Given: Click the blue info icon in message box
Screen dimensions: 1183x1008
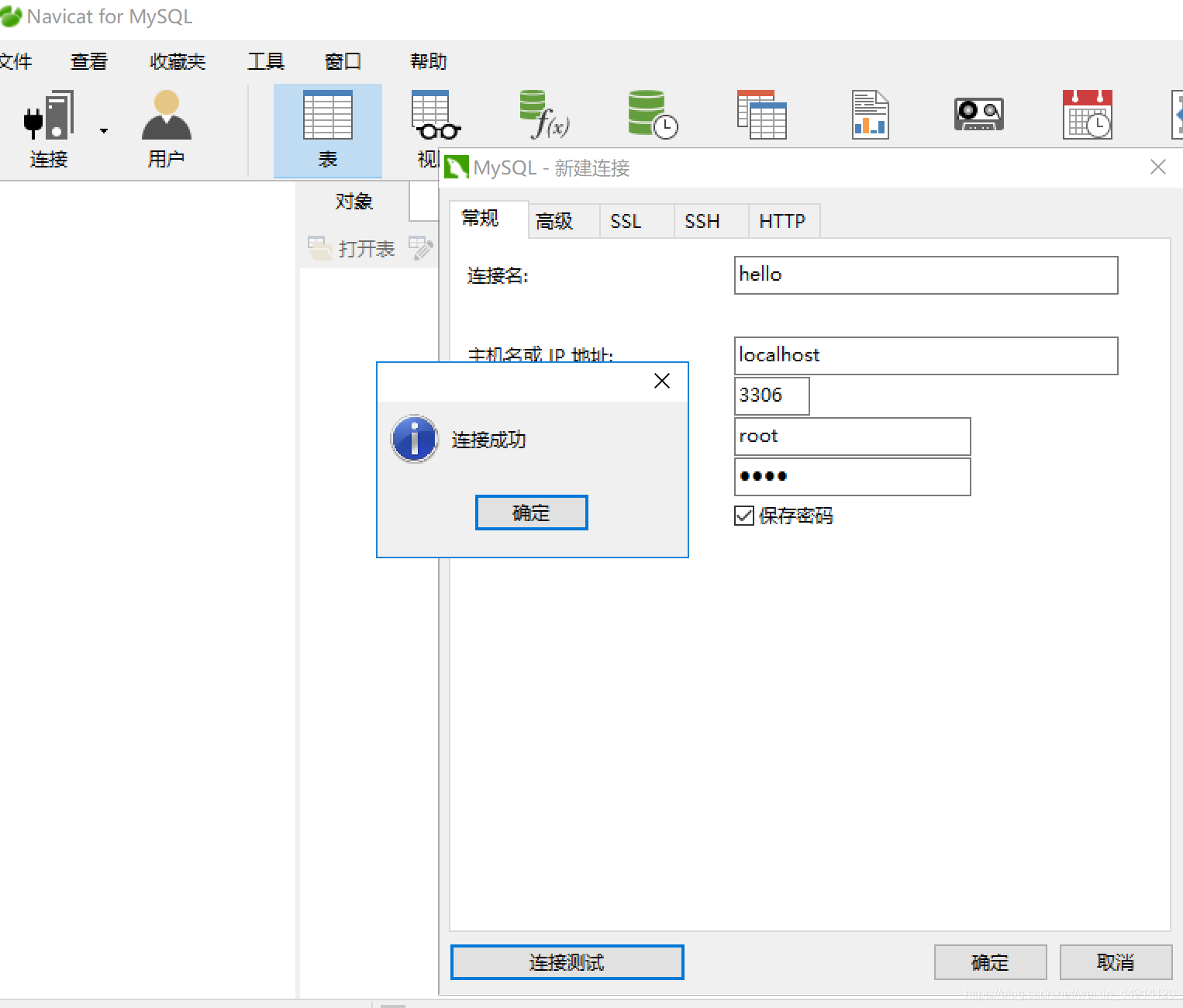Looking at the screenshot, I should (415, 439).
